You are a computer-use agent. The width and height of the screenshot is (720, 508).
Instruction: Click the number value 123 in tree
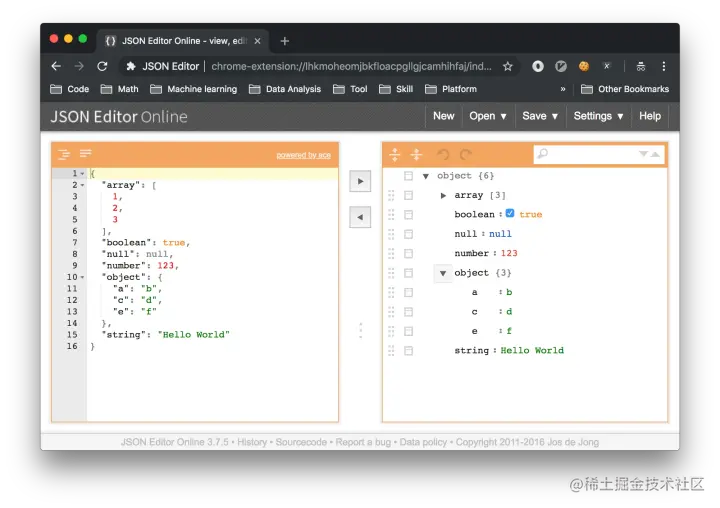click(509, 253)
